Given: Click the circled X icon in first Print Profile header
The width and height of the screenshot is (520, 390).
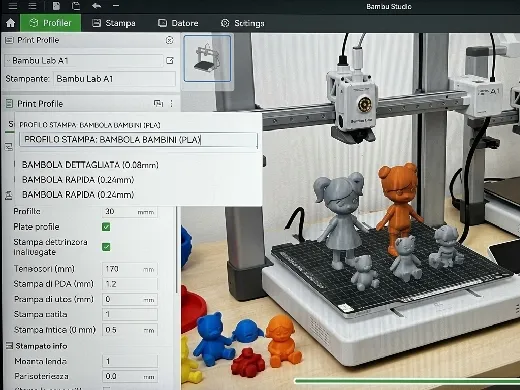Looking at the screenshot, I should tap(170, 40).
